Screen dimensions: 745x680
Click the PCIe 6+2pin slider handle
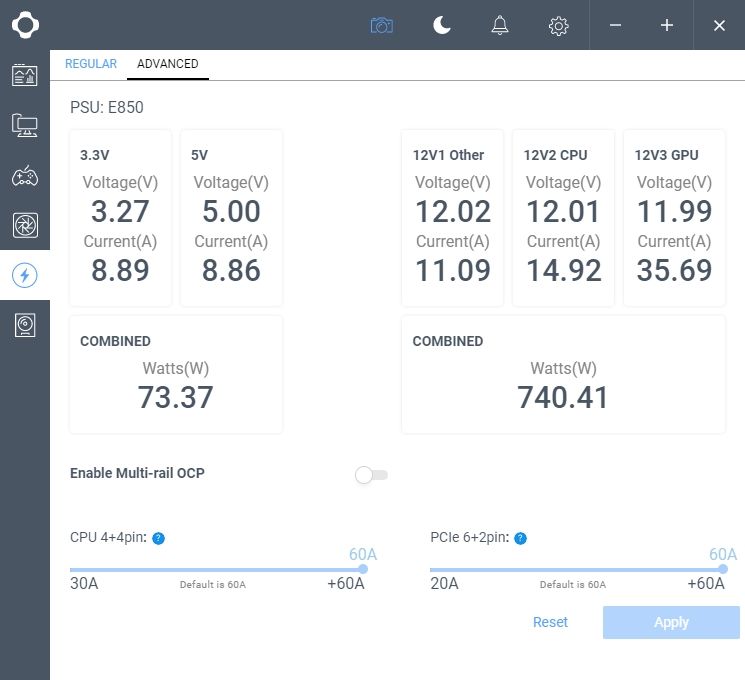723,569
